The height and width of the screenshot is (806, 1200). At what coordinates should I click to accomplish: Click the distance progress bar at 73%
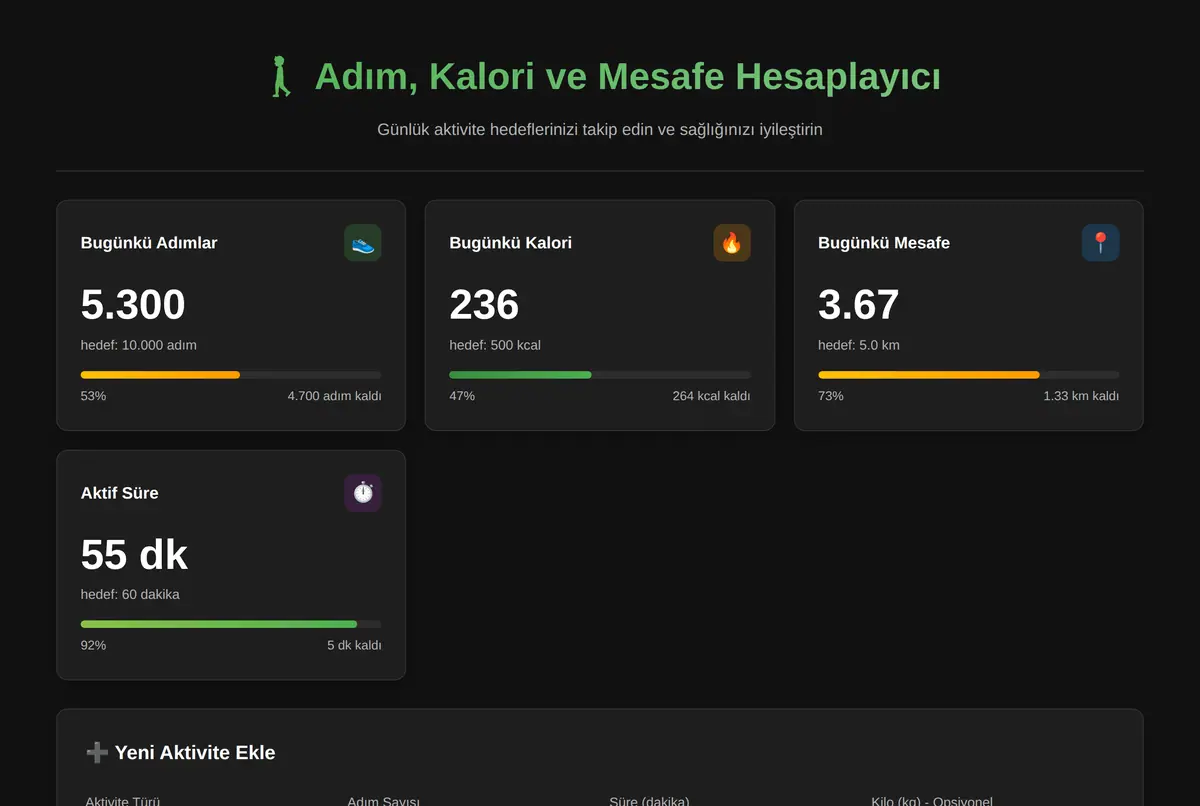[x=969, y=375]
